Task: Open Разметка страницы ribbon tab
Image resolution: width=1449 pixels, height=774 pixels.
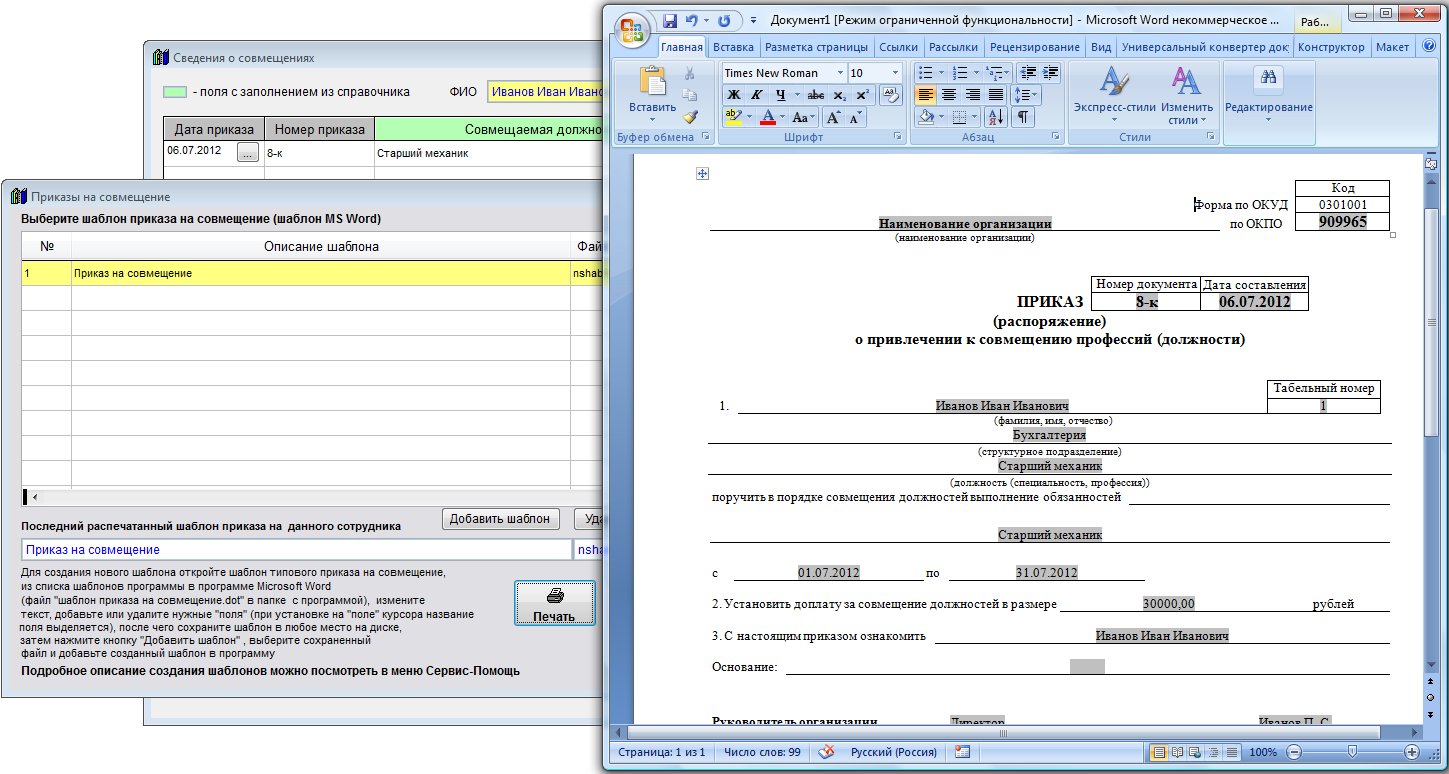Action: [816, 47]
